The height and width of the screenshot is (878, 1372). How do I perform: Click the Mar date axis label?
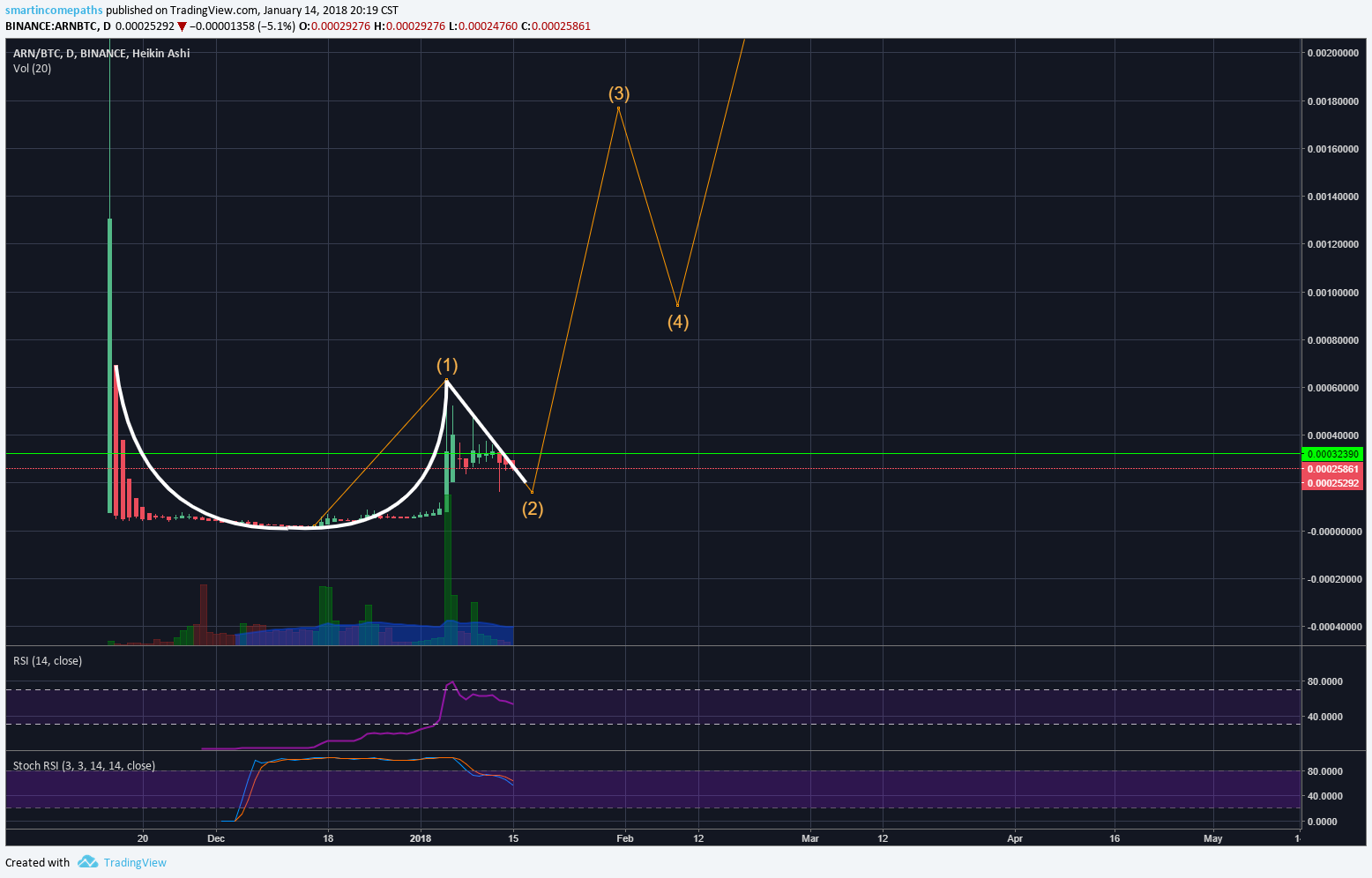point(809,838)
